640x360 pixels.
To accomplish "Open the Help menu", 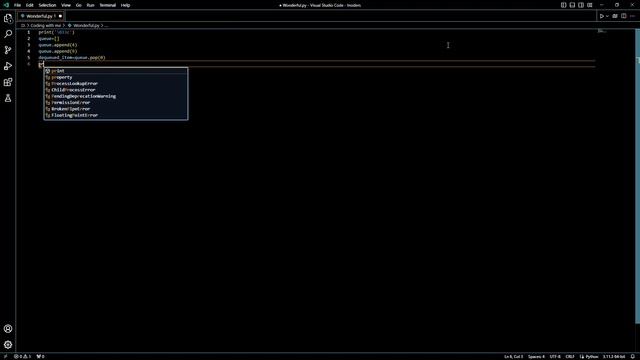I will [x=125, y=5].
